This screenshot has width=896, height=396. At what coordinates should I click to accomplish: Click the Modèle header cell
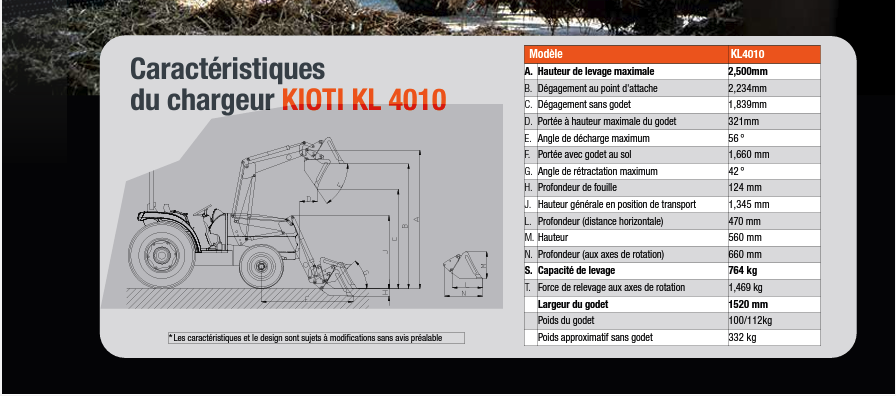point(626,54)
